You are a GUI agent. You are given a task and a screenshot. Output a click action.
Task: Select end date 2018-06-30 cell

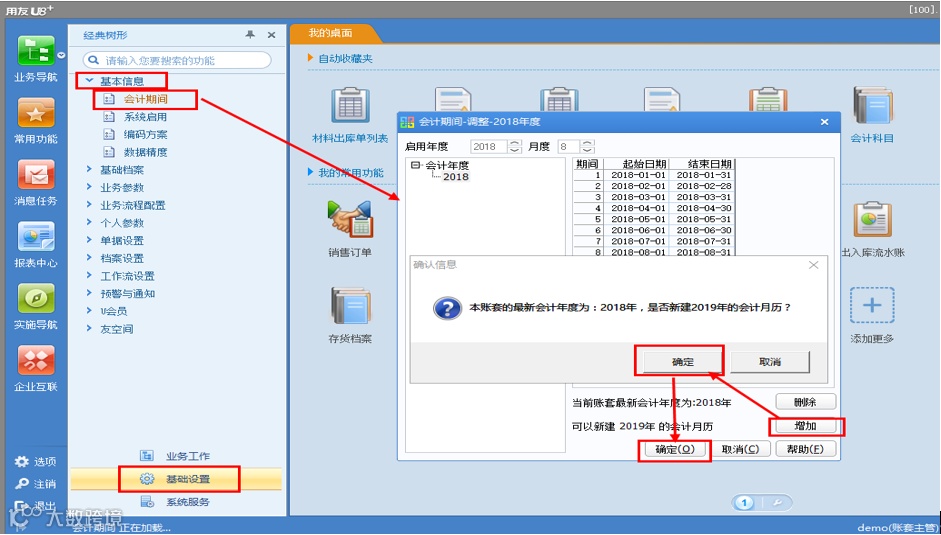pos(703,230)
